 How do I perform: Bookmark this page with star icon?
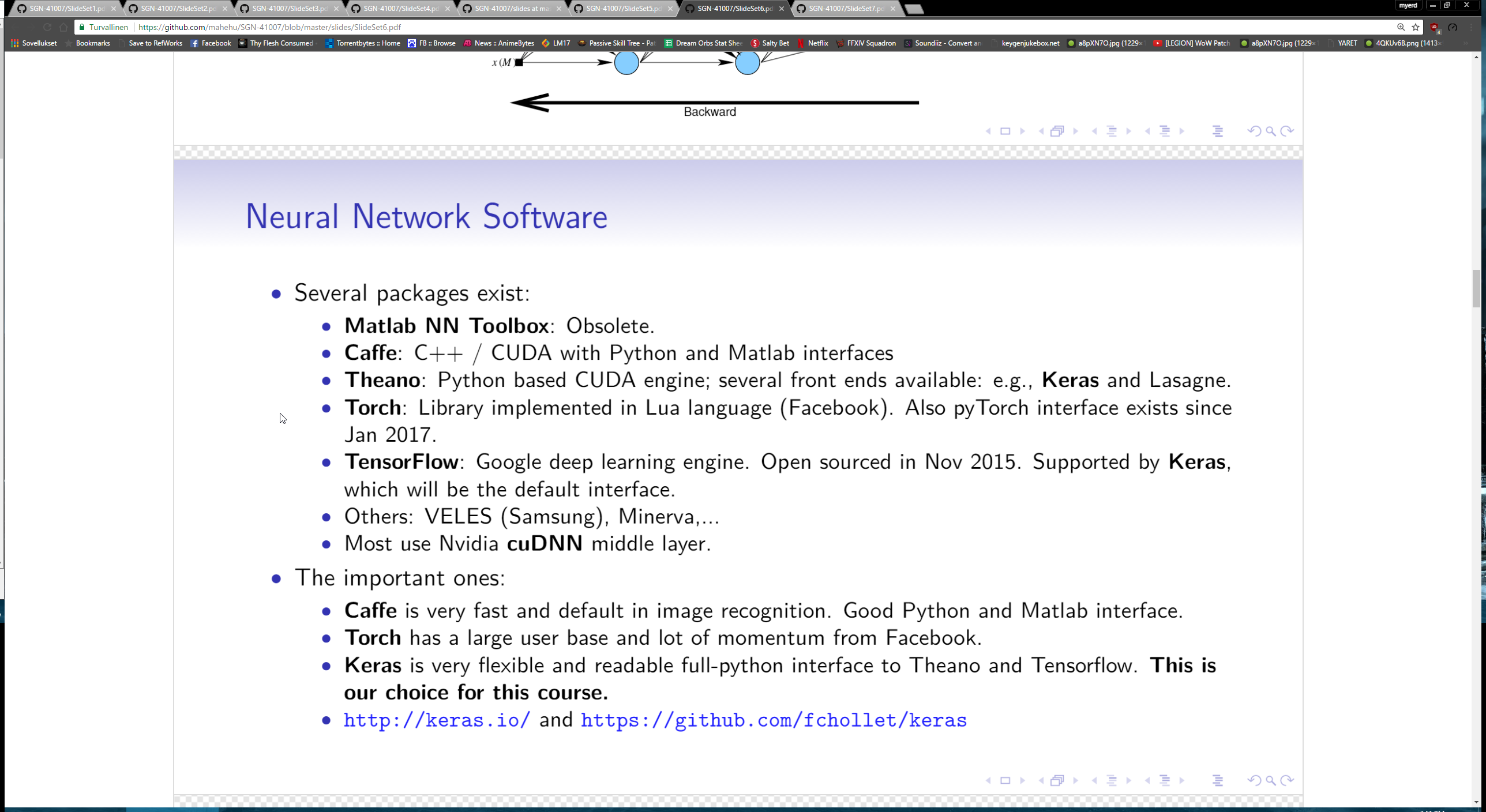pyautogui.click(x=1416, y=27)
